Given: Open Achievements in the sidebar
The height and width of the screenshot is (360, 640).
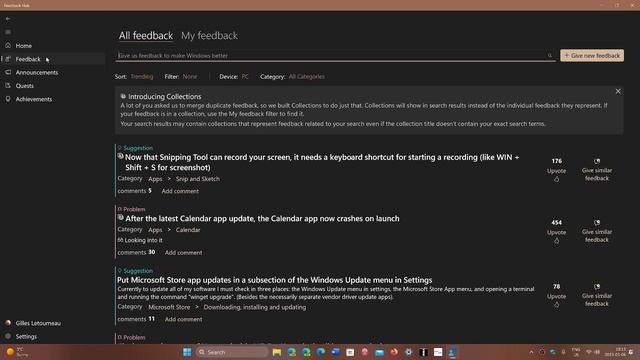Looking at the screenshot, I should pyautogui.click(x=53, y=99).
